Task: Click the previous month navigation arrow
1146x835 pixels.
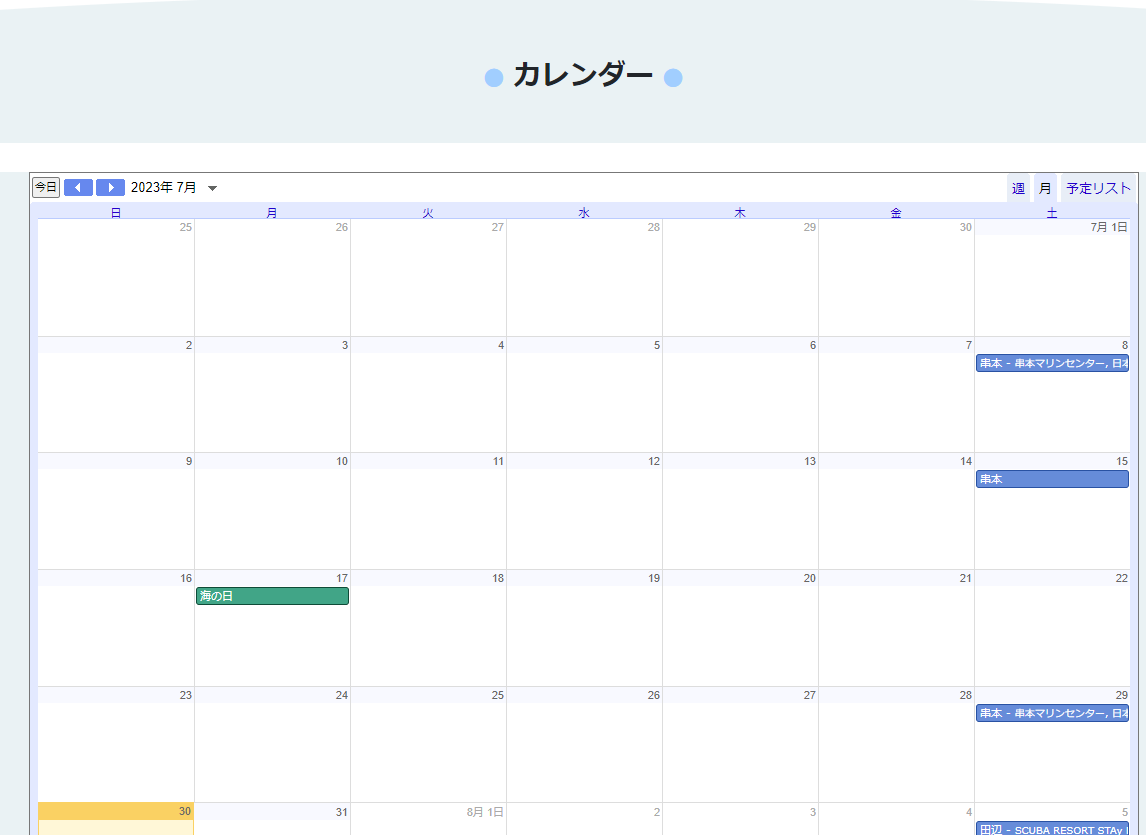Action: pyautogui.click(x=77, y=187)
